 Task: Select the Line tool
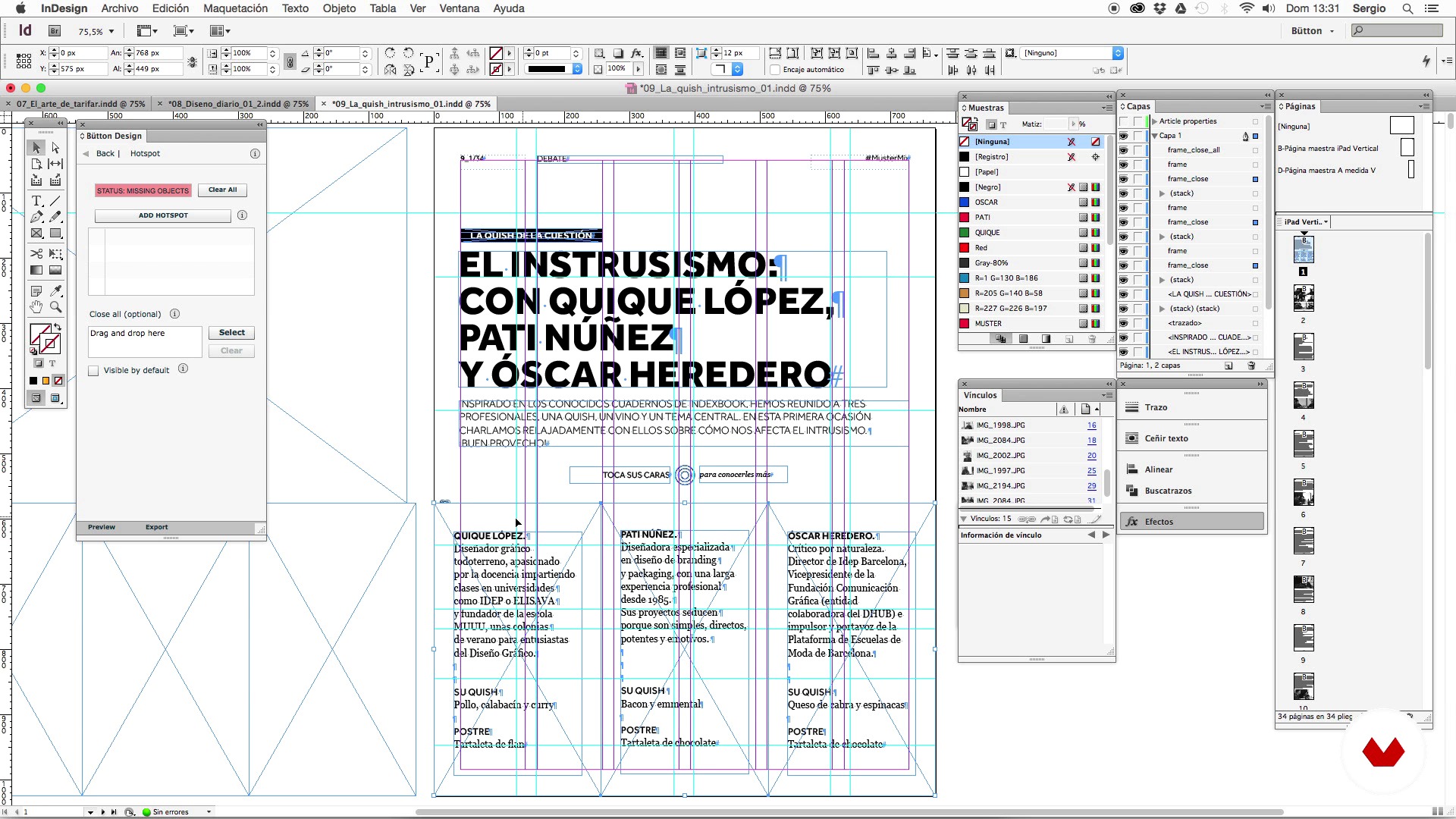pos(55,201)
